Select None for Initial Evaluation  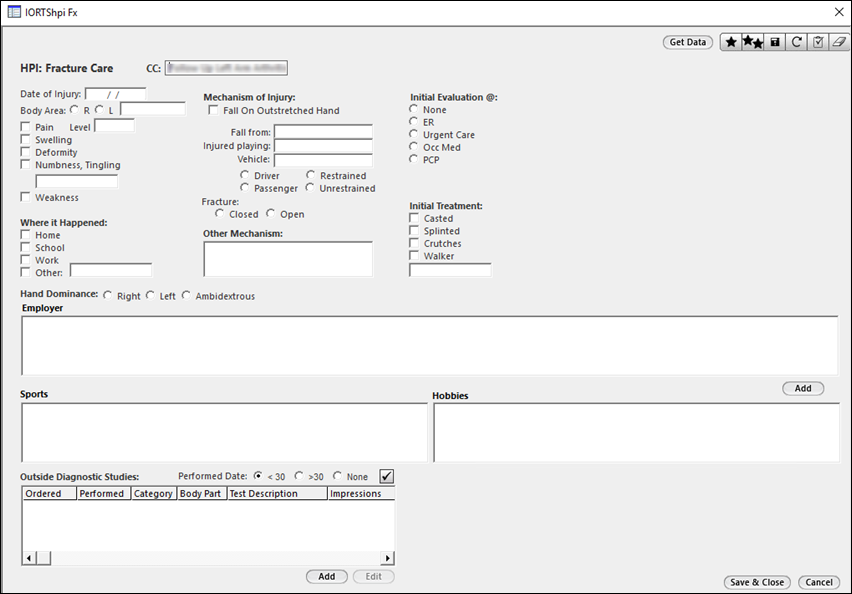[x=414, y=109]
